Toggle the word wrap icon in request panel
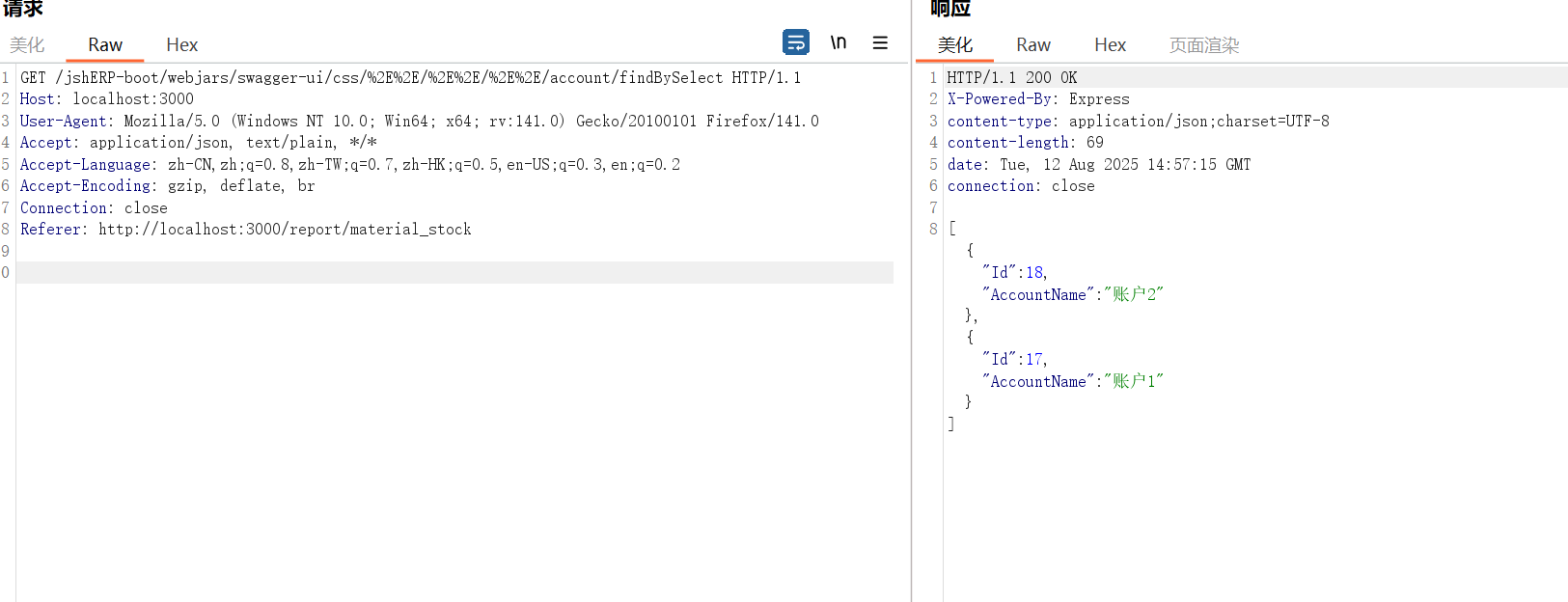Screen dimensions: 1568x602 tap(795, 42)
